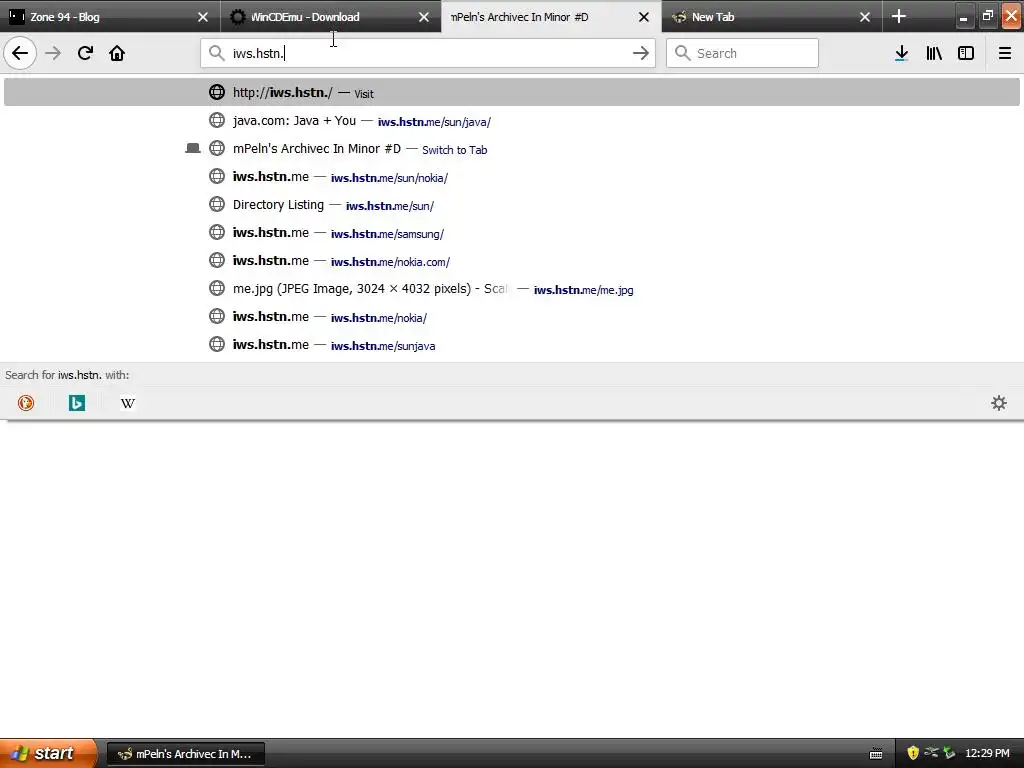The image size is (1024, 768).
Task: Open the library bookmarks icon
Action: pyautogui.click(x=934, y=53)
